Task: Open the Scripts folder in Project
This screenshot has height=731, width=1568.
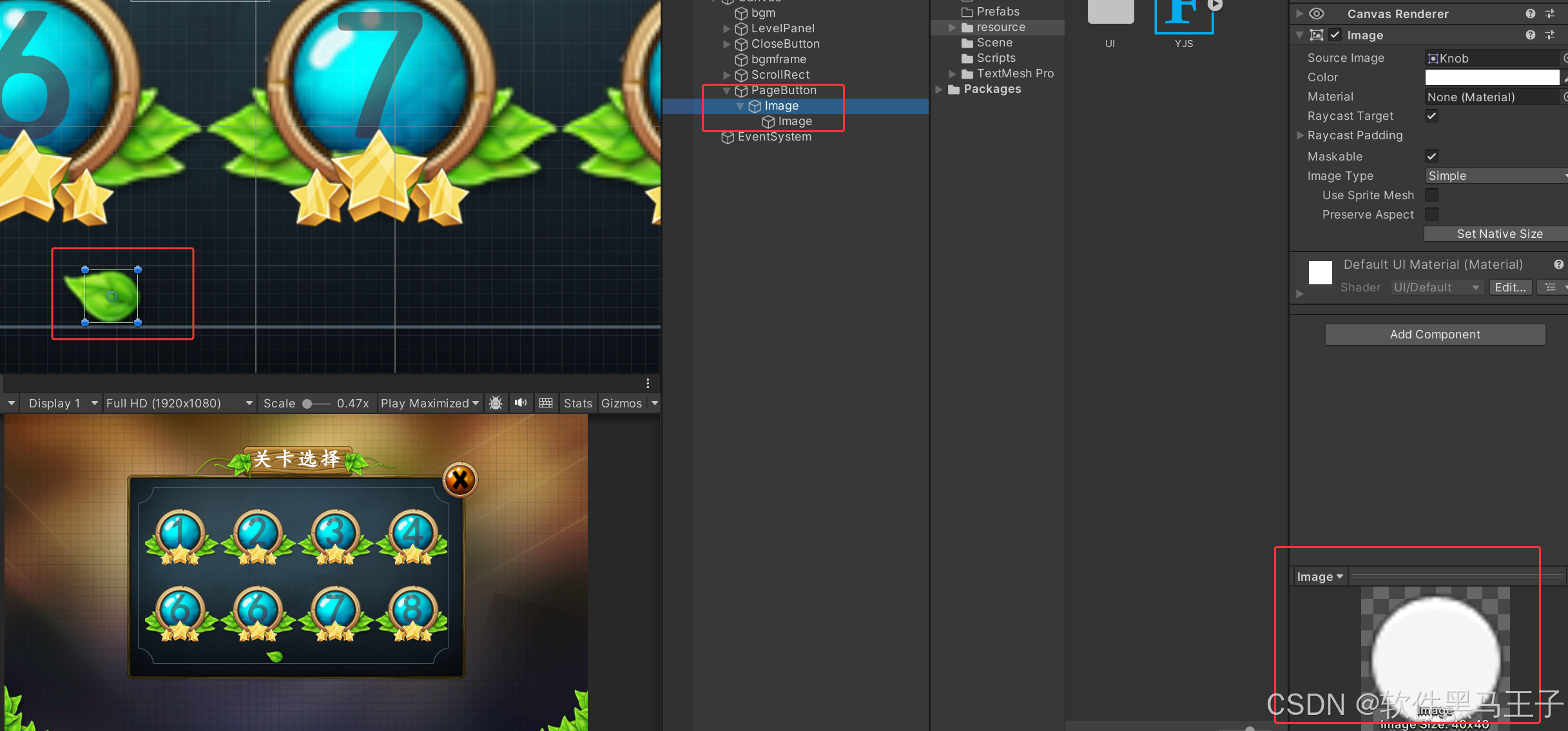Action: 996,58
